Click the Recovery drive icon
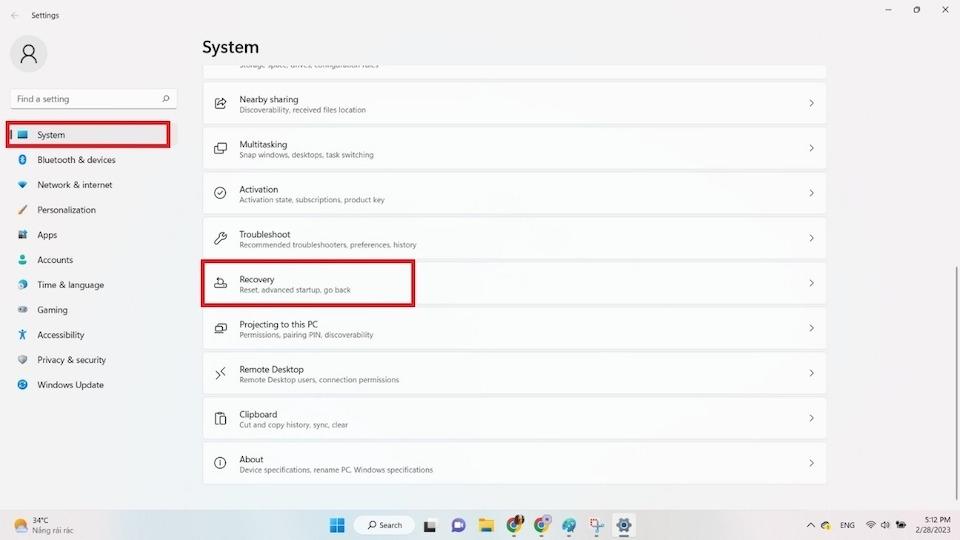 coord(220,284)
